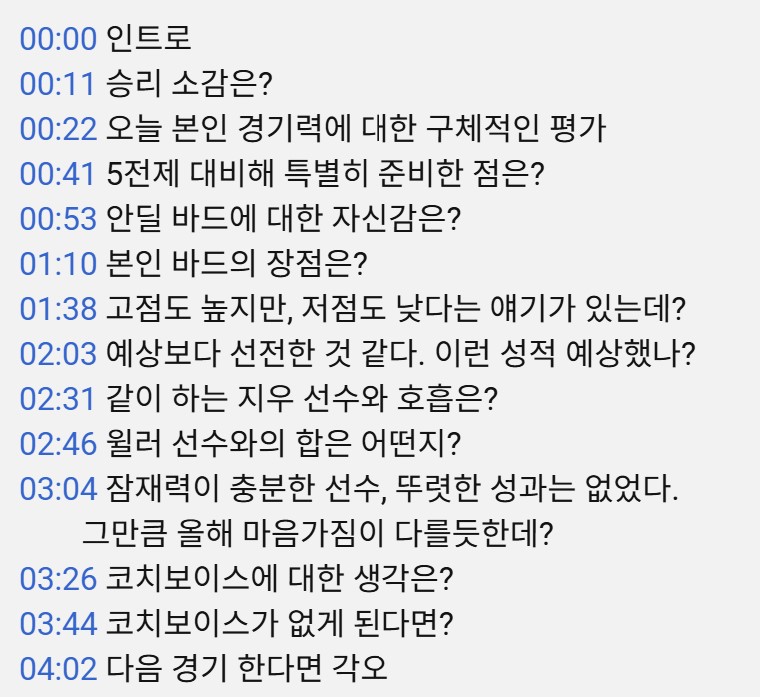Viewport: 760px width, 697px height.
Task: Click the 00:11 timestamp link
Action: tap(58, 84)
